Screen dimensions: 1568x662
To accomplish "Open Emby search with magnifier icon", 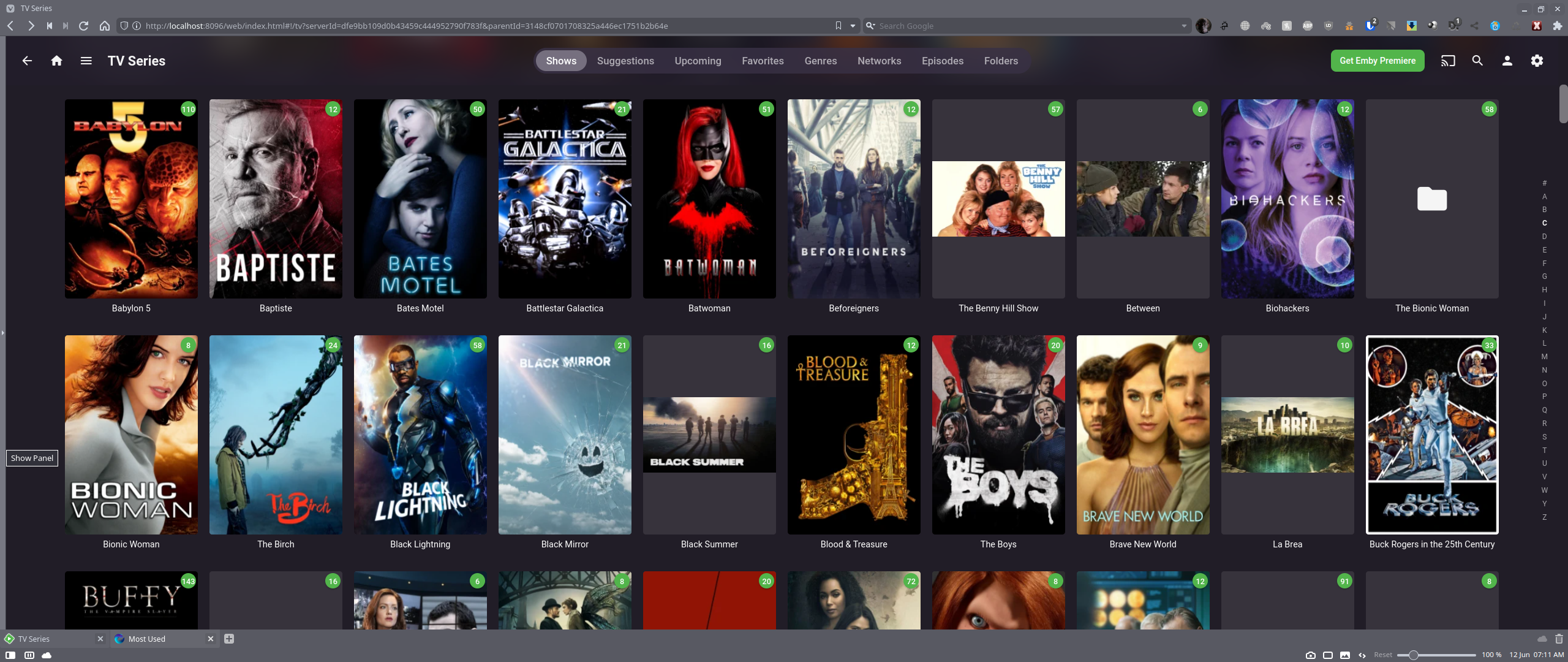I will [1477, 61].
